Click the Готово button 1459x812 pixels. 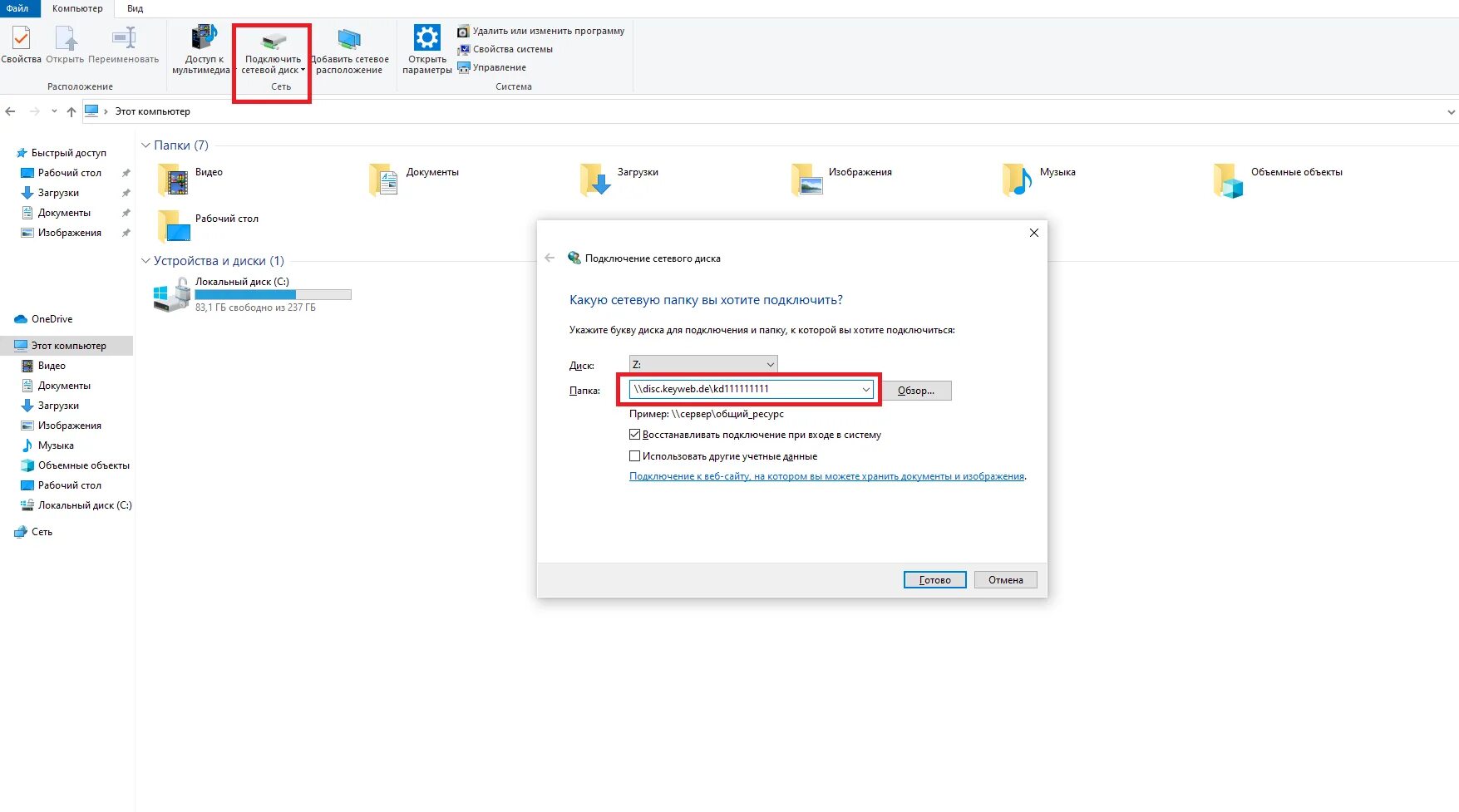pos(934,580)
